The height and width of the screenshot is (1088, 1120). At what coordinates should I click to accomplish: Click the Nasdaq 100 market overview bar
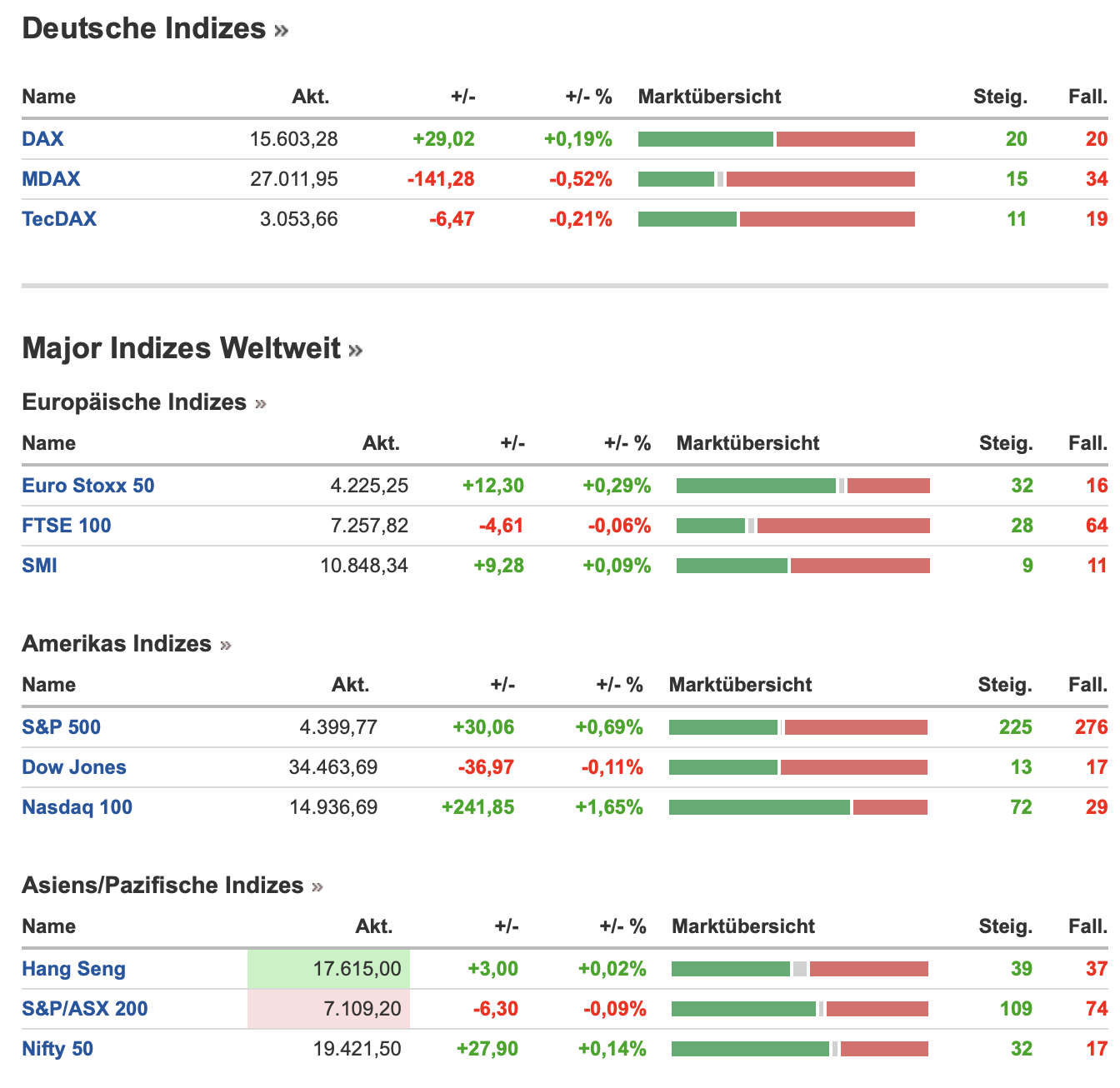click(797, 807)
